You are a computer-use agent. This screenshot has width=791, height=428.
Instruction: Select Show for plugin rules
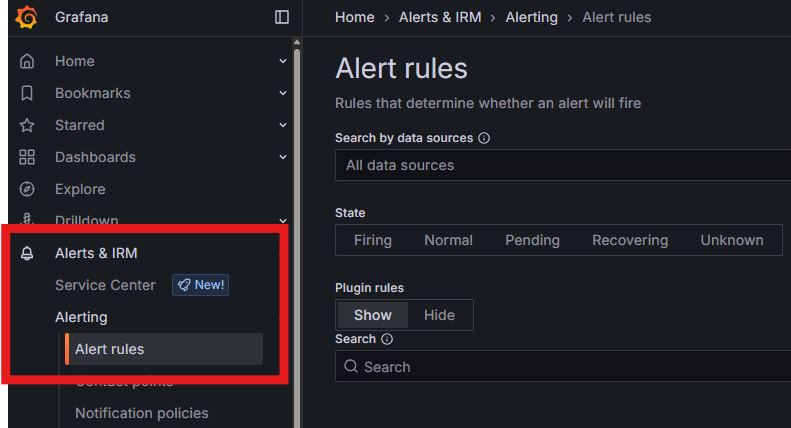(x=373, y=315)
